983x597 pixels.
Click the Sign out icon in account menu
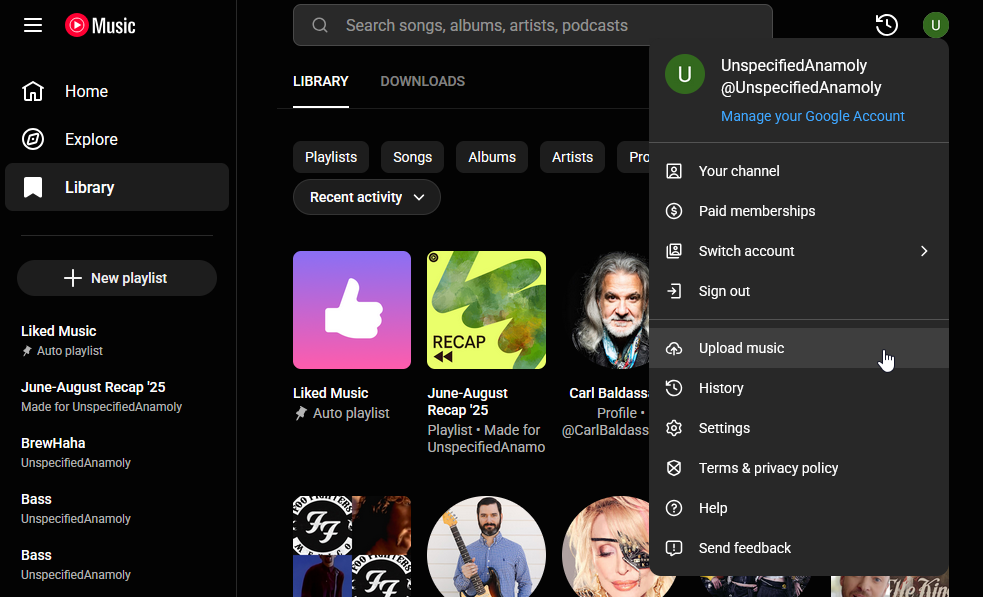tap(673, 291)
